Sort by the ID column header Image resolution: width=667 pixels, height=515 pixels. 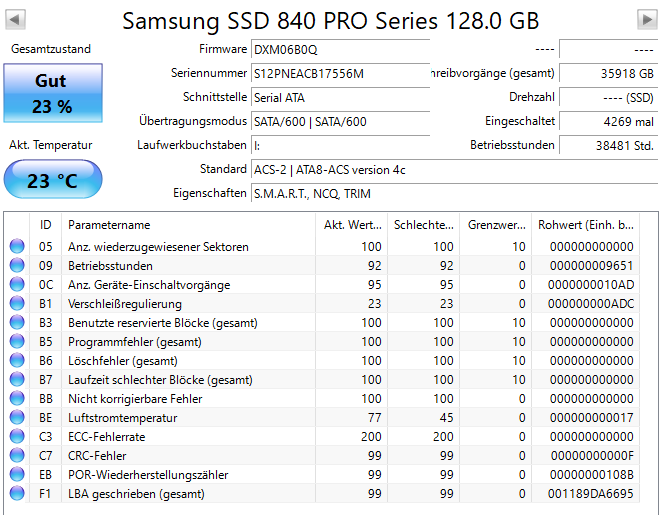click(46, 225)
